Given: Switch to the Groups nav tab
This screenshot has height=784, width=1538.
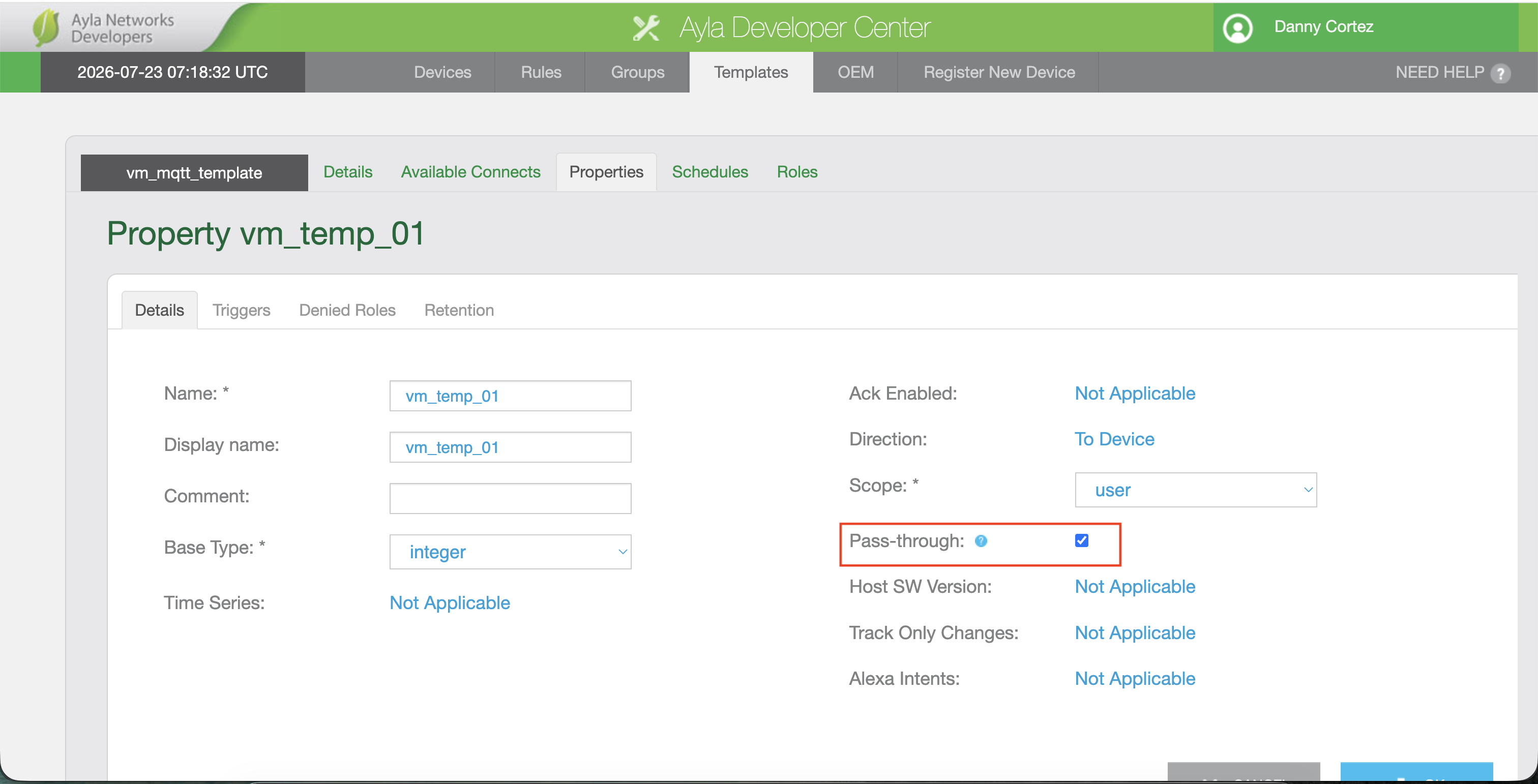Looking at the screenshot, I should click(x=638, y=72).
